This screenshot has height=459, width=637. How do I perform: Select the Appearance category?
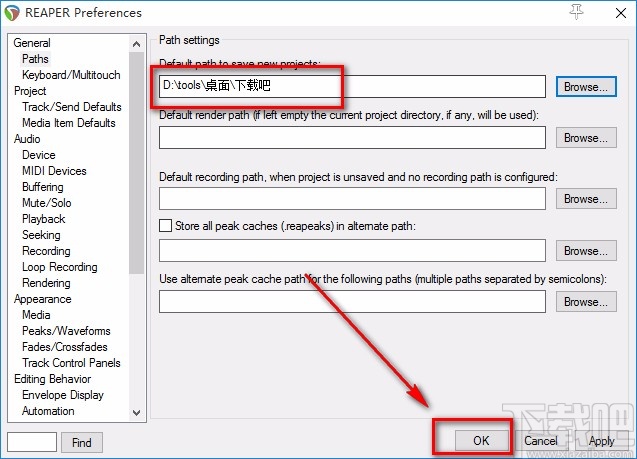click(x=43, y=299)
